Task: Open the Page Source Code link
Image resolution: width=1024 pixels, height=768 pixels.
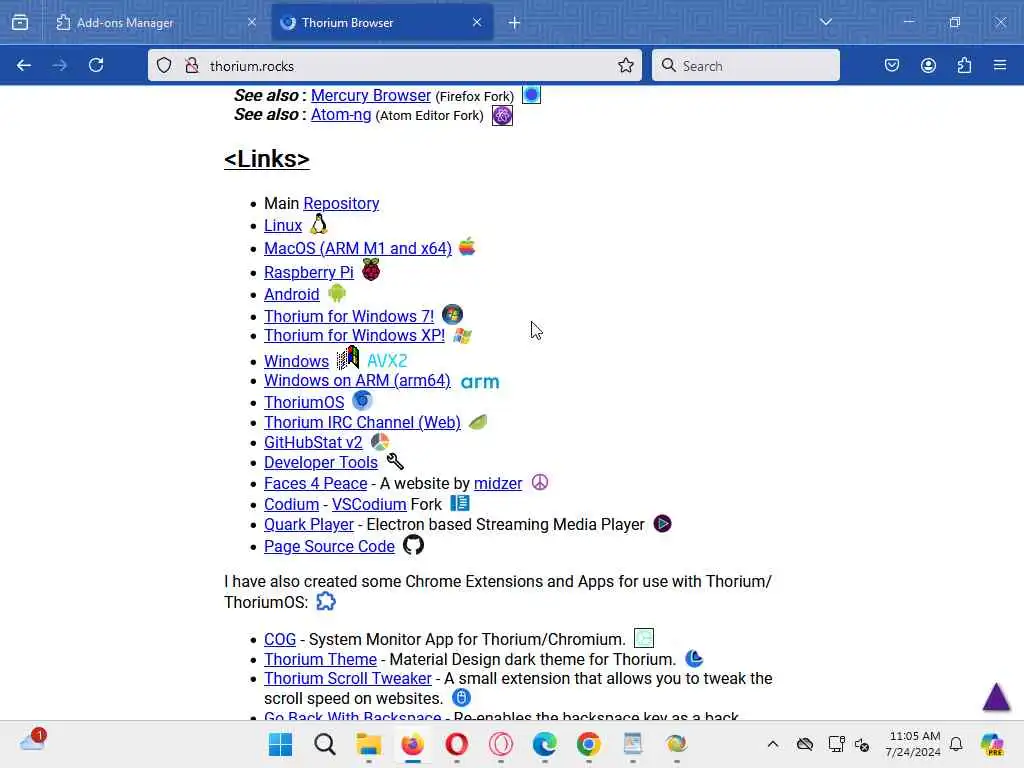Action: point(329,547)
